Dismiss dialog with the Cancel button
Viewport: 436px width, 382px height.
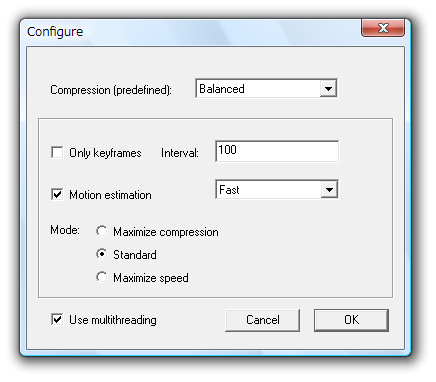[263, 320]
